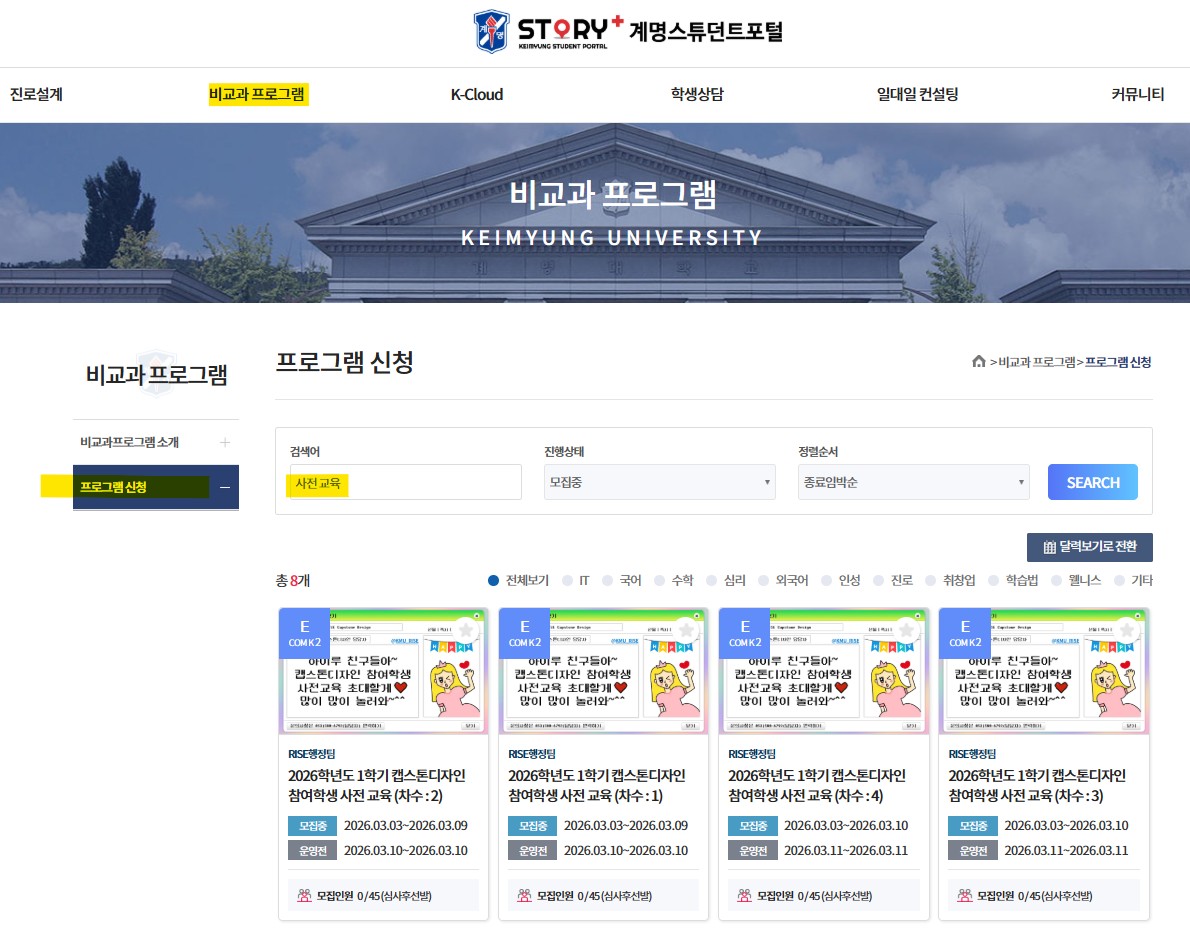The width and height of the screenshot is (1190, 931).
Task: Favorite the 차수:2 program with star icon
Action: coord(465,630)
